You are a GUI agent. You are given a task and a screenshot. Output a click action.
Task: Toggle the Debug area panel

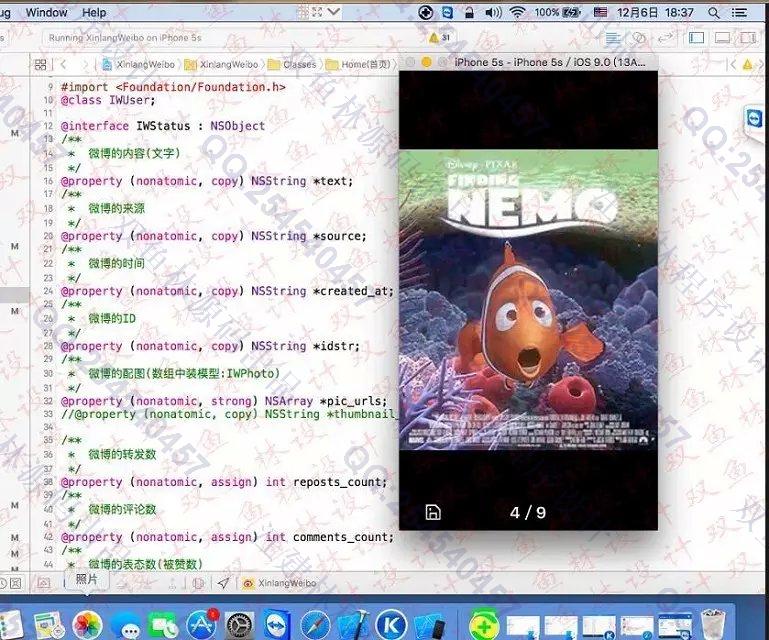[x=722, y=38]
